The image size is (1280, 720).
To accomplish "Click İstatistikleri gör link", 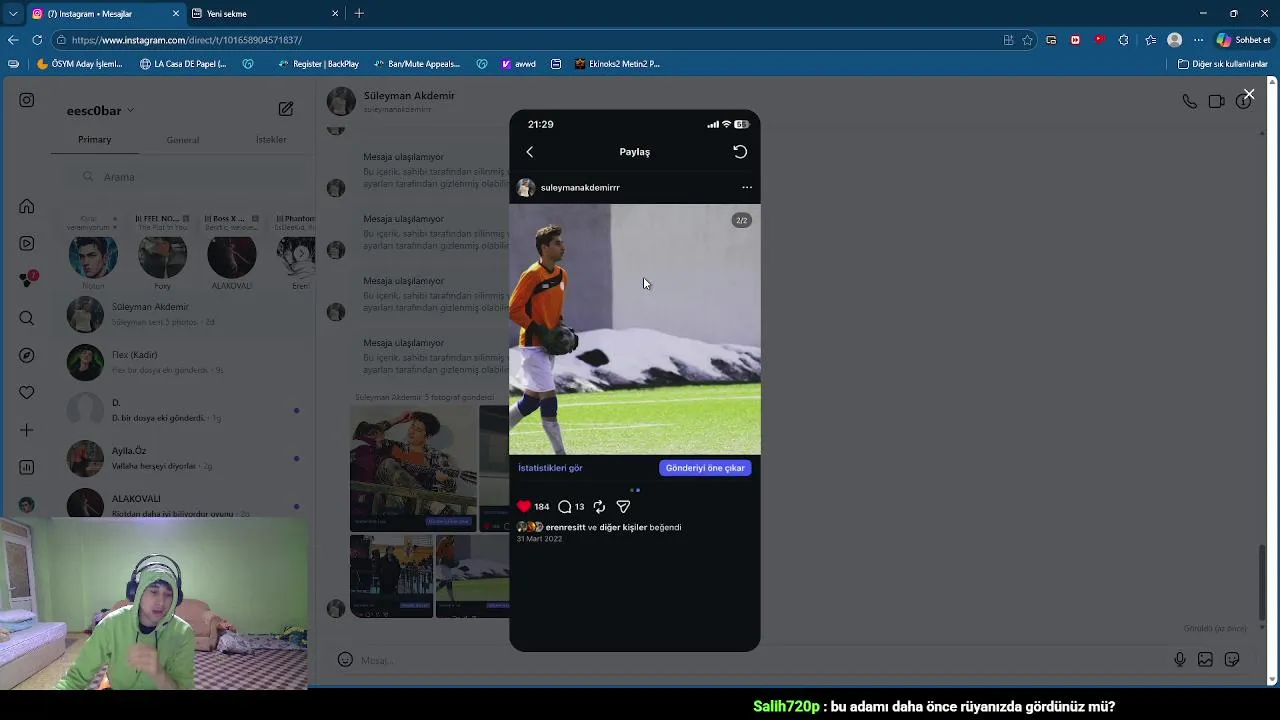I will [x=550, y=468].
